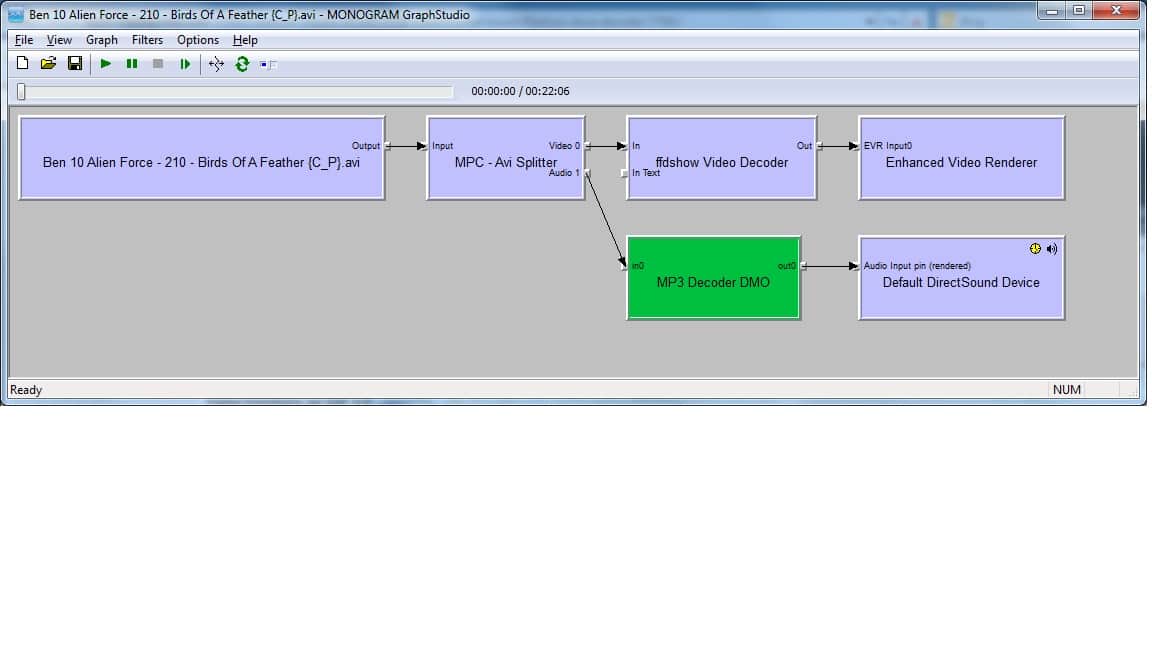Step one frame forward in toolbar
1152x648 pixels.
[x=185, y=64]
